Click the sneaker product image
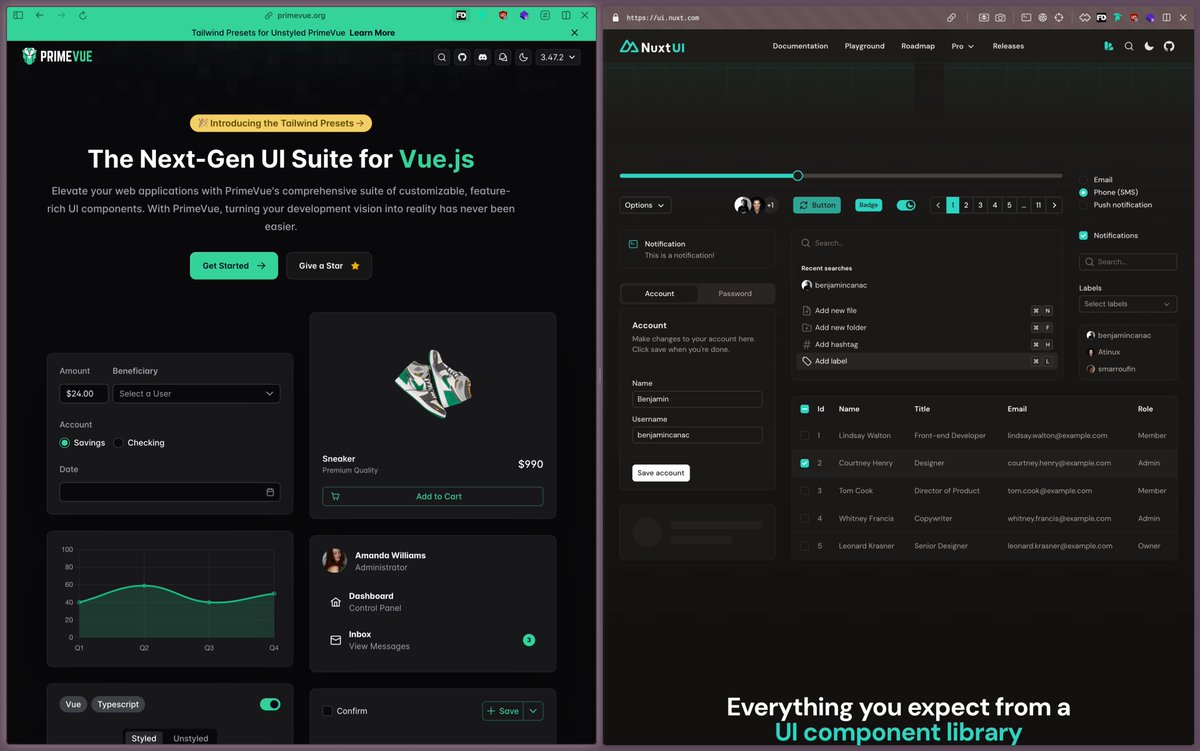The height and width of the screenshot is (751, 1200). 433,383
